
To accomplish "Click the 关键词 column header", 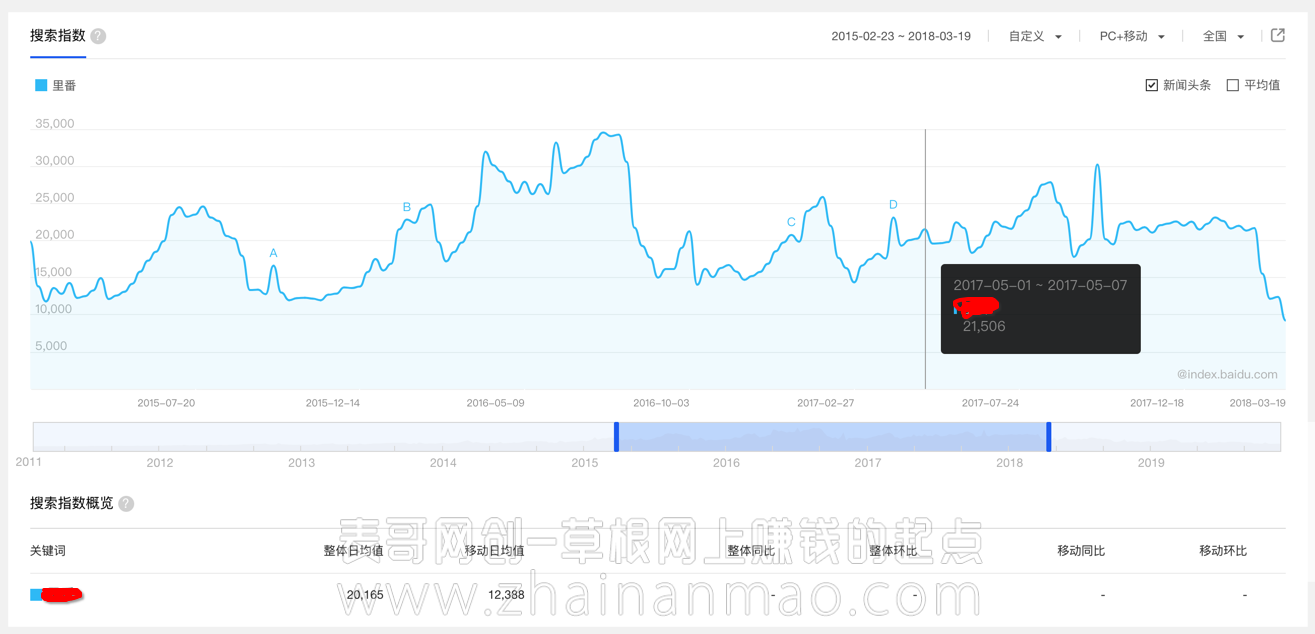I will coord(48,551).
